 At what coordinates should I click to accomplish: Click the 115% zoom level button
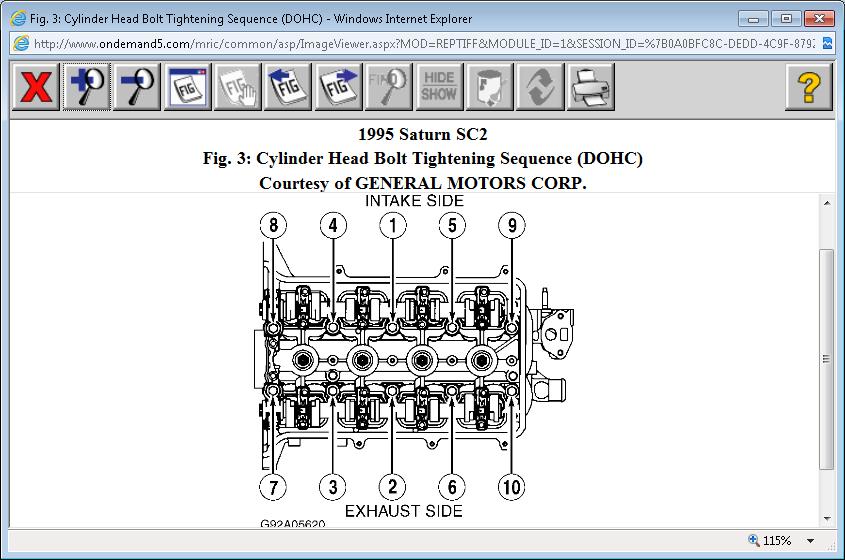(x=770, y=541)
